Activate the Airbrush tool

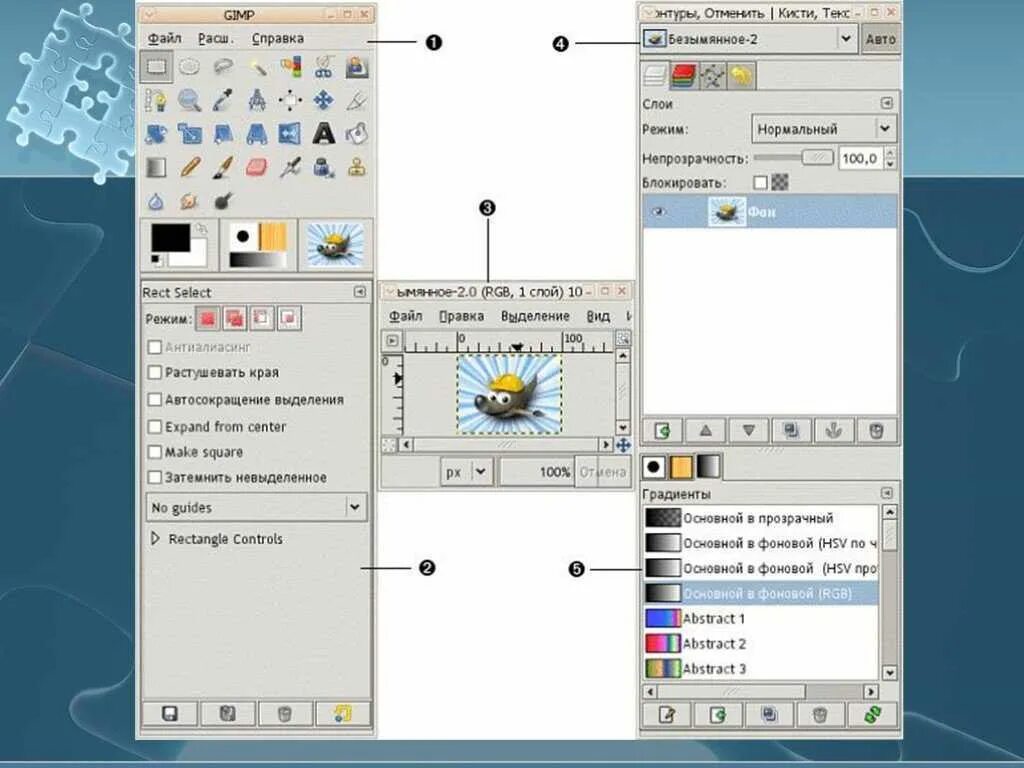(x=291, y=168)
